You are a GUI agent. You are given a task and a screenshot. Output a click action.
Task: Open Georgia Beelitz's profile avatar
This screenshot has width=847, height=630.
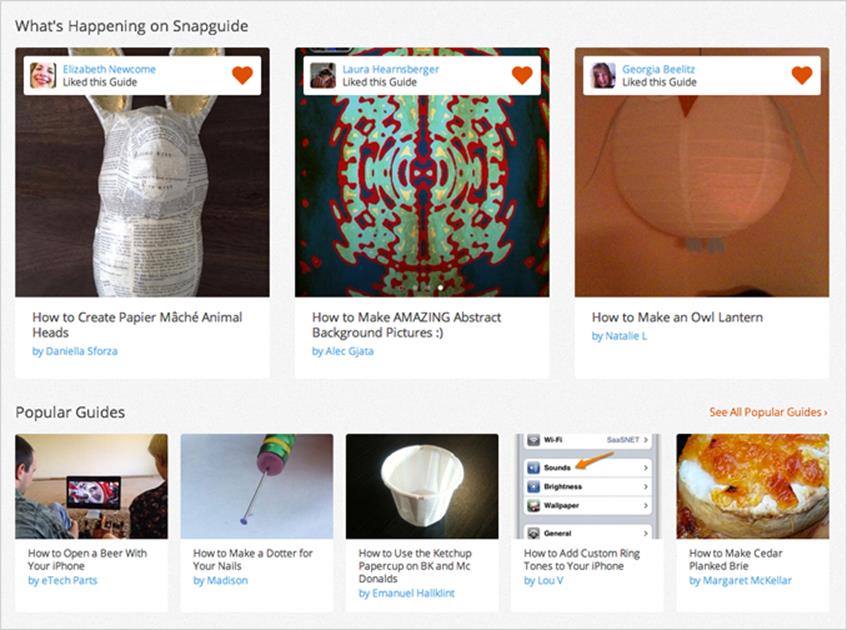[x=603, y=75]
